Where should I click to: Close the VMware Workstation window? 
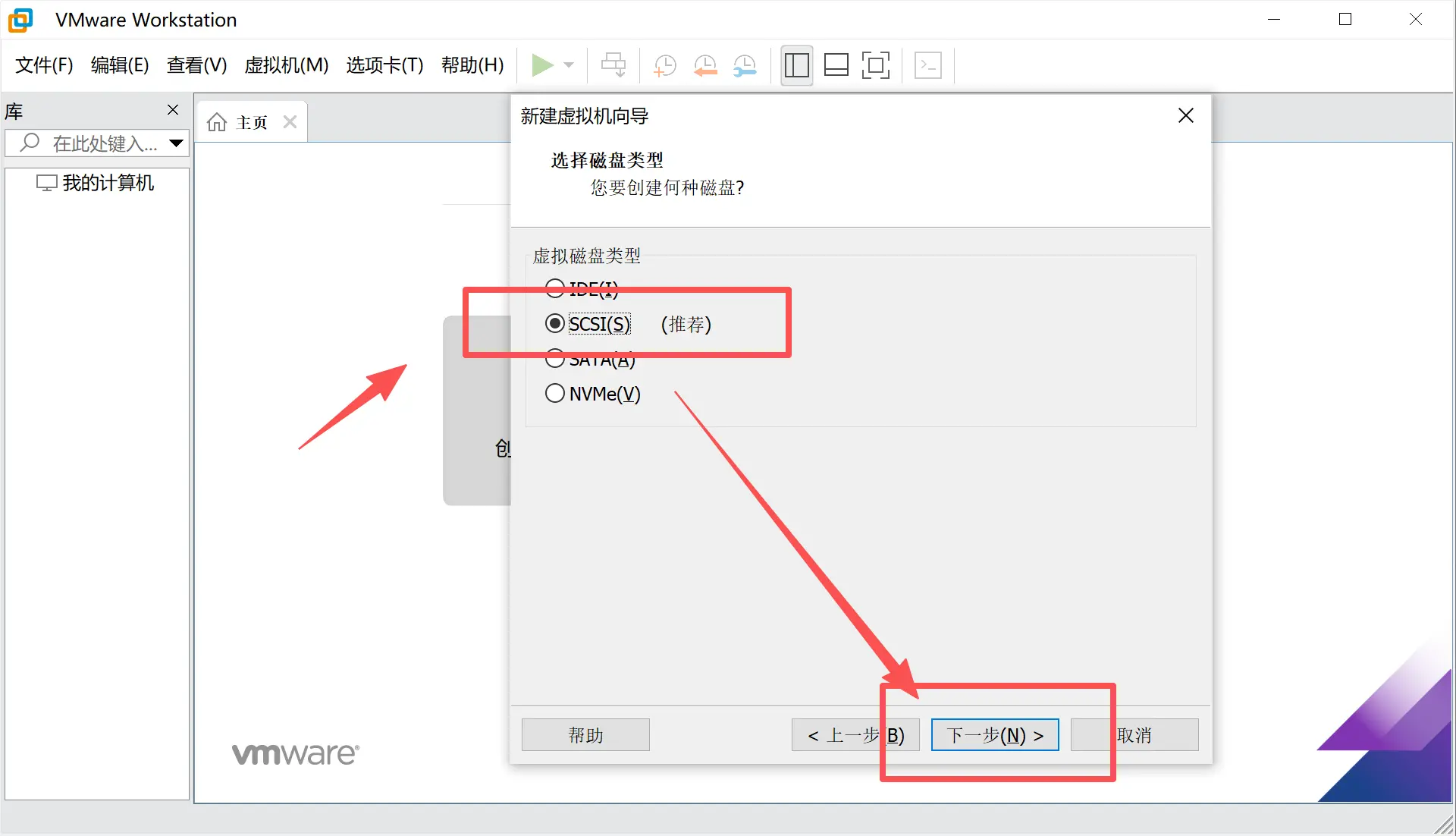point(1416,20)
